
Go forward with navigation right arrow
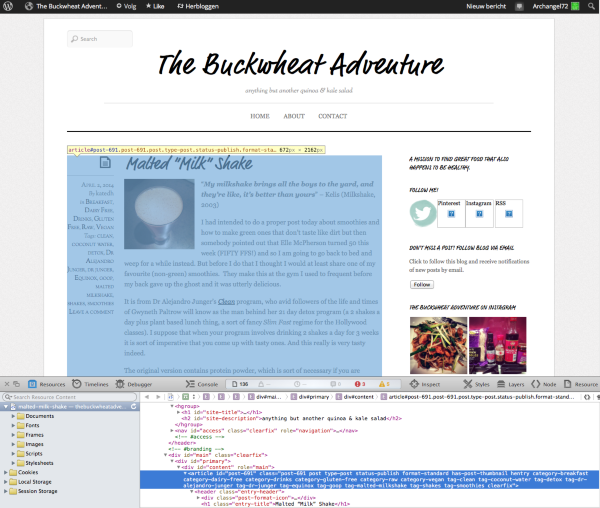[158, 397]
